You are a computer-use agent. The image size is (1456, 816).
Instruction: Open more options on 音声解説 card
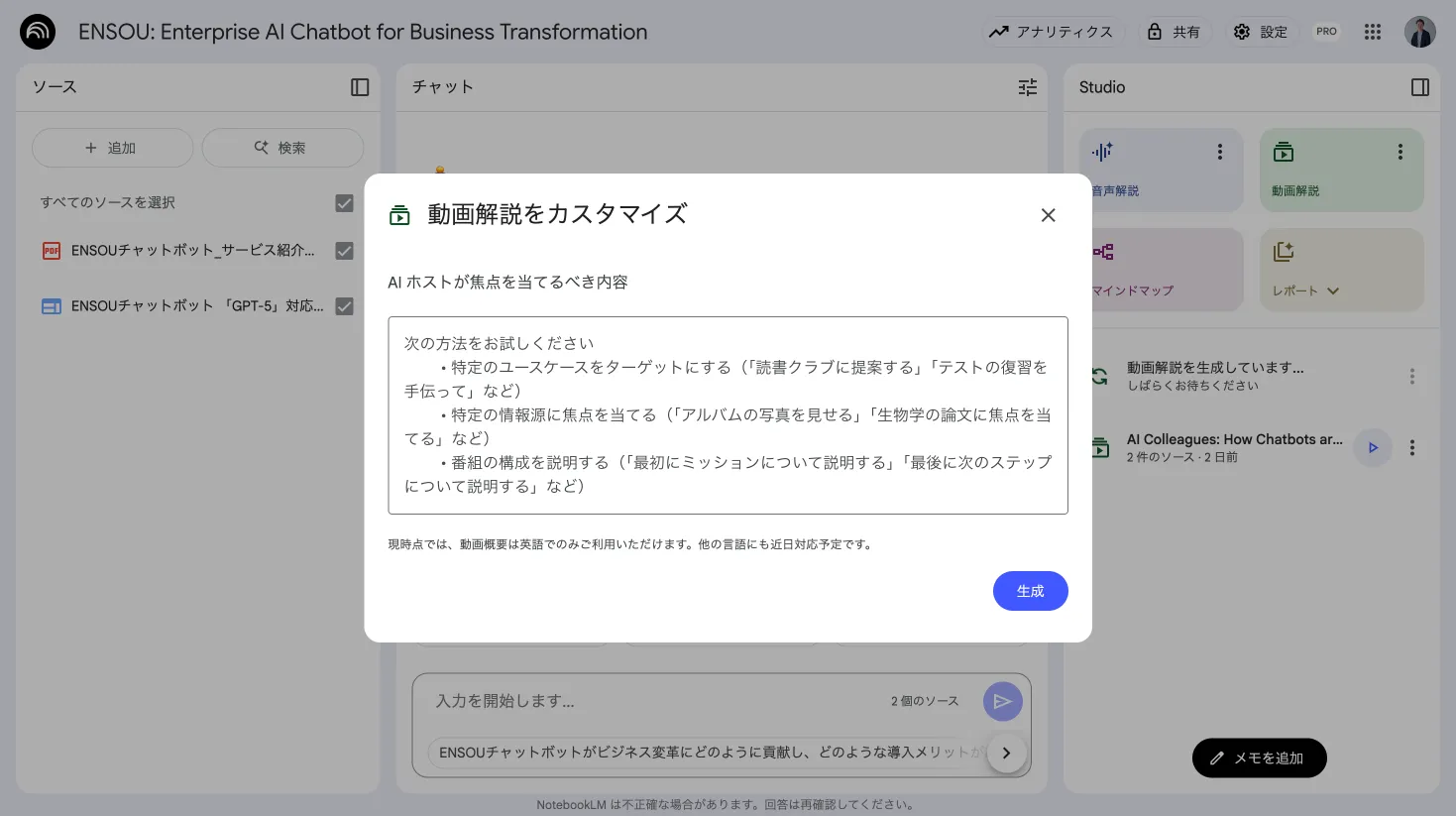1220,152
